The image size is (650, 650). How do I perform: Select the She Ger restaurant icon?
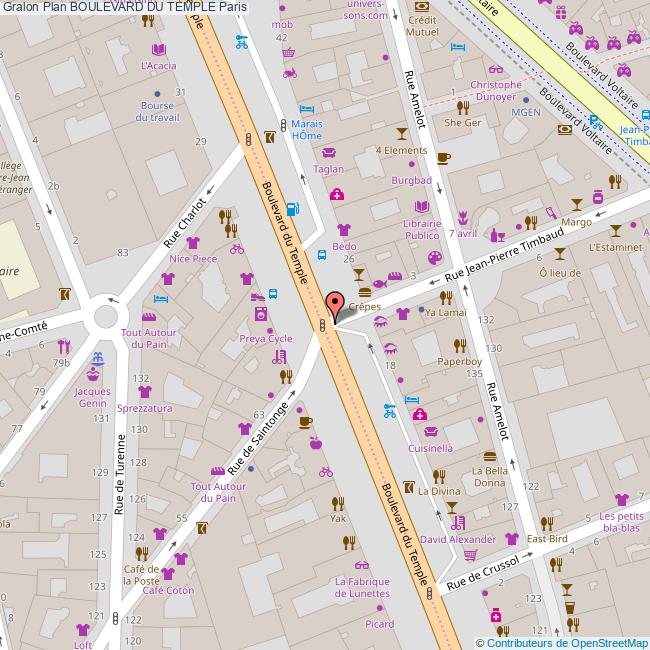click(463, 107)
